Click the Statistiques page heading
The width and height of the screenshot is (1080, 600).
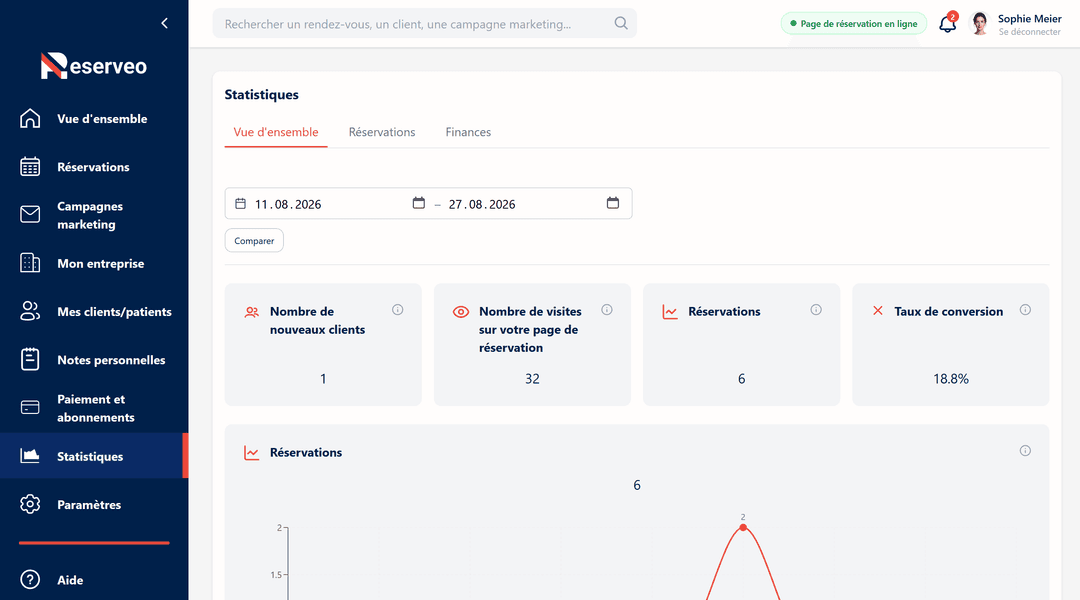262,94
